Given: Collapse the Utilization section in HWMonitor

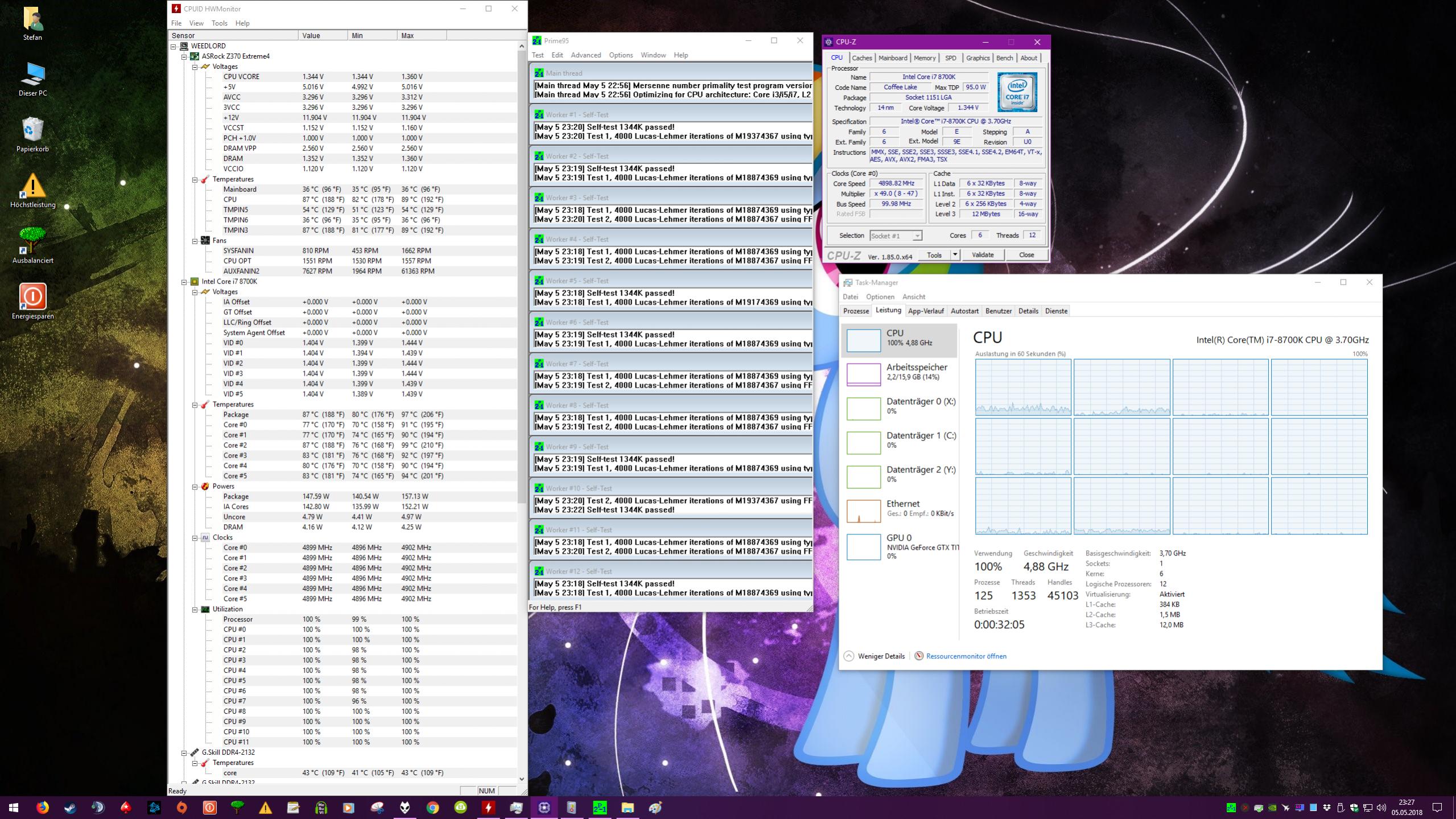Looking at the screenshot, I should tap(195, 610).
